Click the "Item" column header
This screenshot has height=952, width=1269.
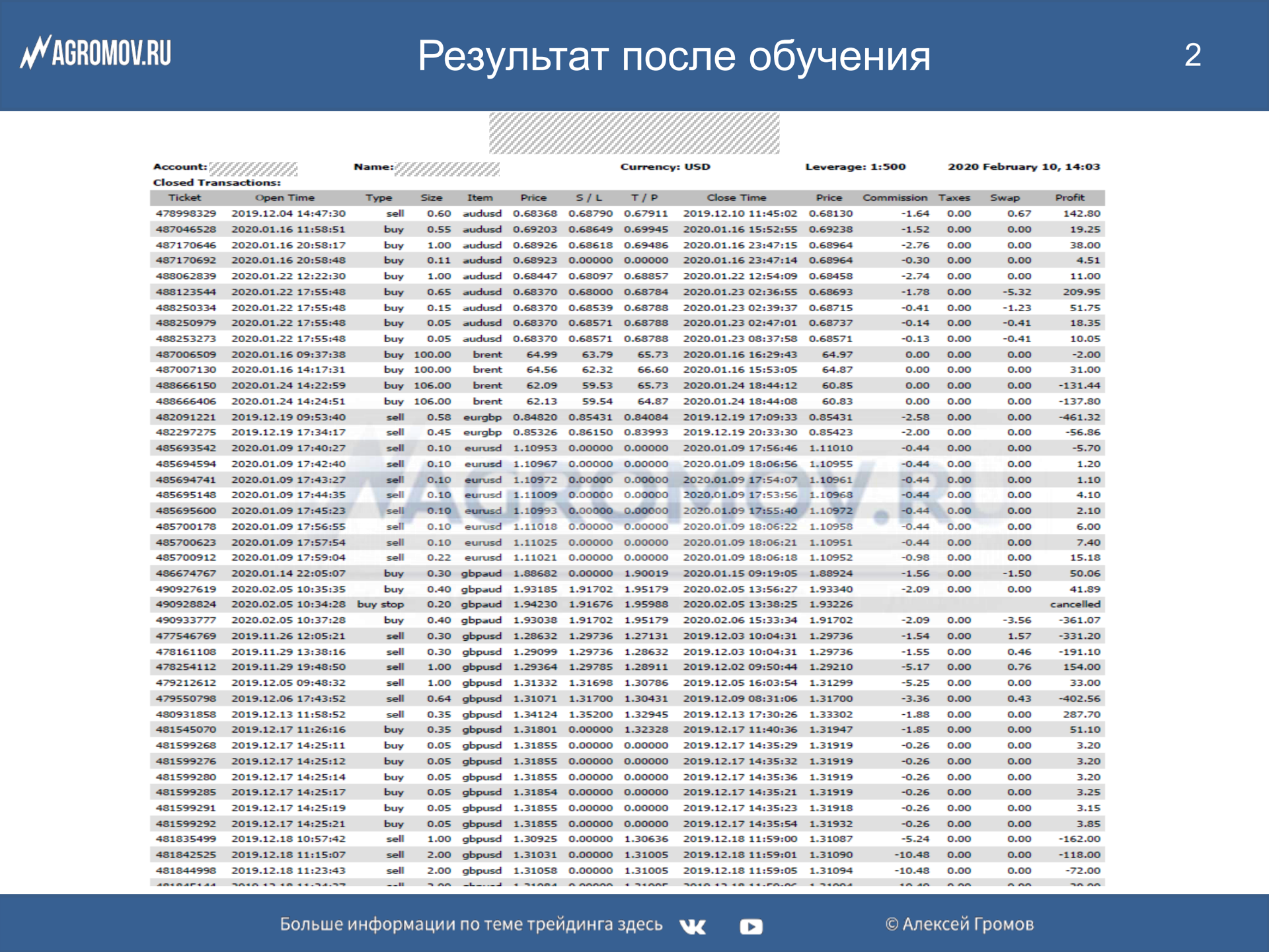pyautogui.click(x=480, y=198)
